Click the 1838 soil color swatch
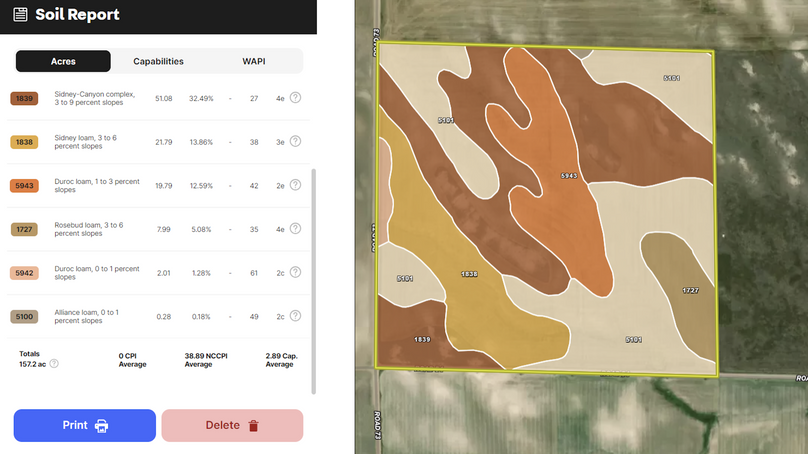The height and width of the screenshot is (454, 808). 24,142
